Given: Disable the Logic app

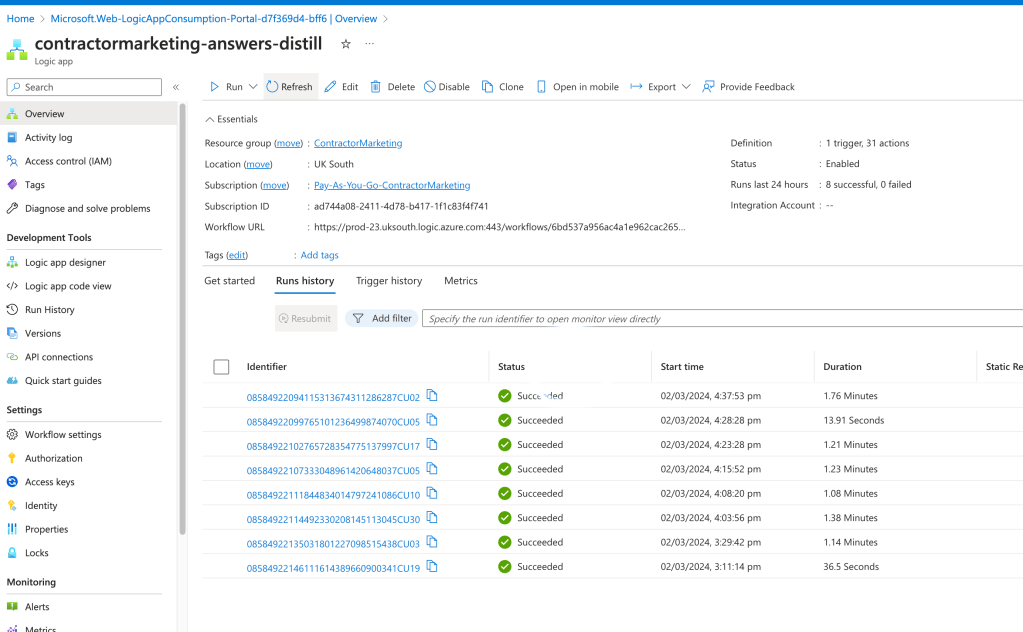Looking at the screenshot, I should pyautogui.click(x=448, y=87).
